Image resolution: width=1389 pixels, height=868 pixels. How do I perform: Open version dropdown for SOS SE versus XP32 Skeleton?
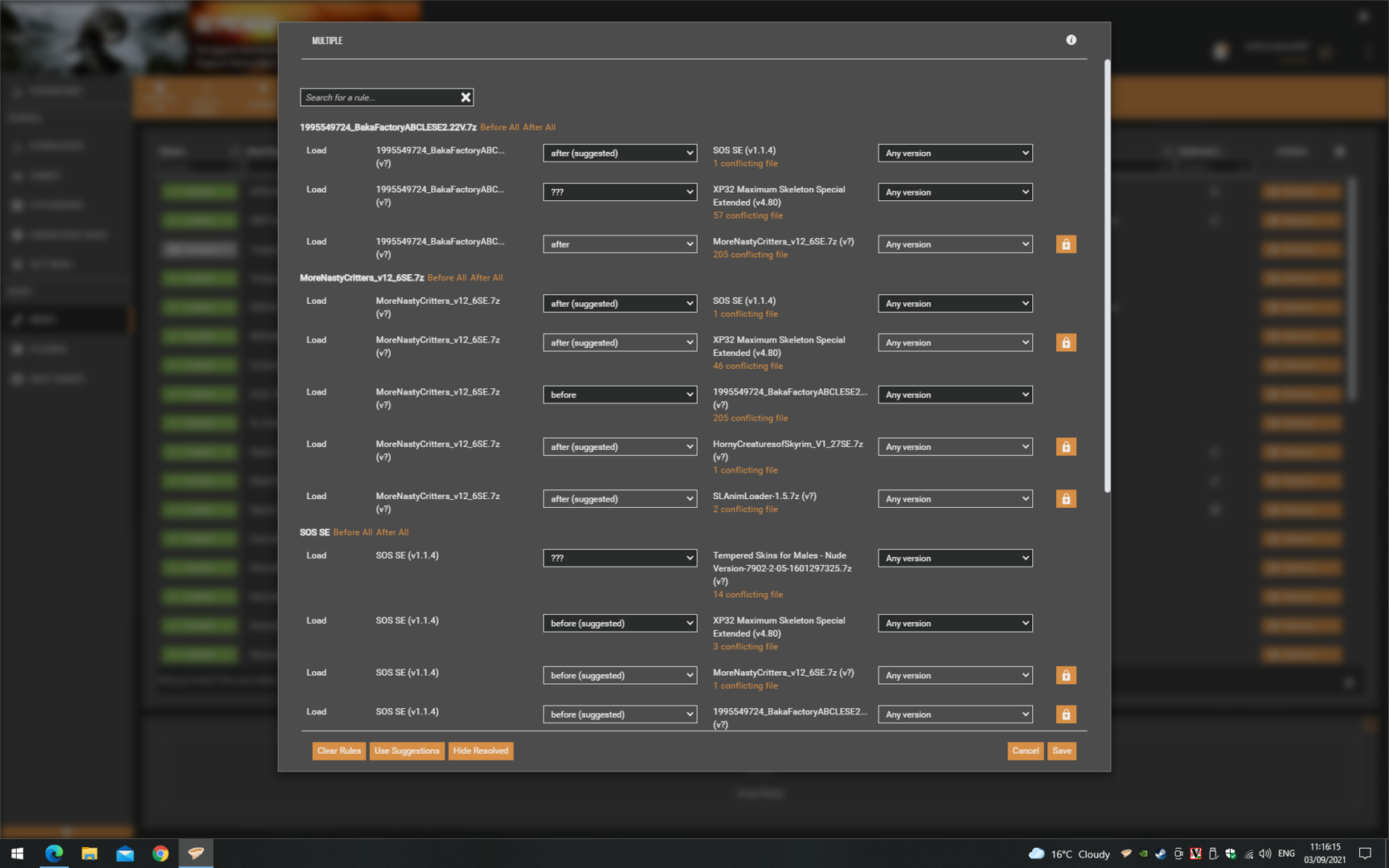(955, 624)
